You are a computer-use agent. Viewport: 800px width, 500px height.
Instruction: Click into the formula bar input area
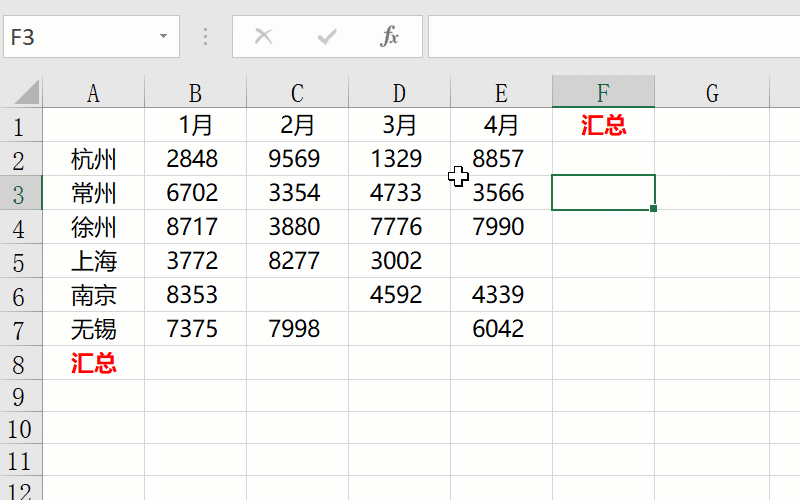(614, 36)
